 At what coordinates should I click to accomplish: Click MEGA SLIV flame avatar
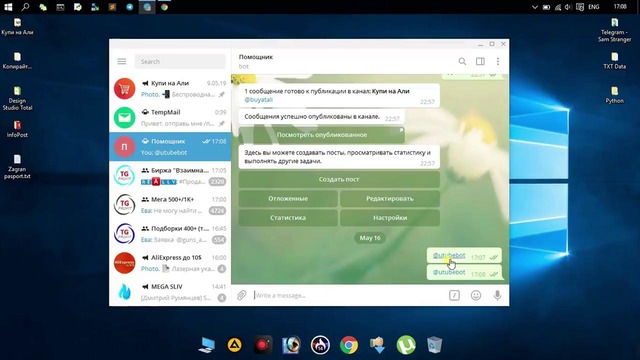click(x=124, y=292)
